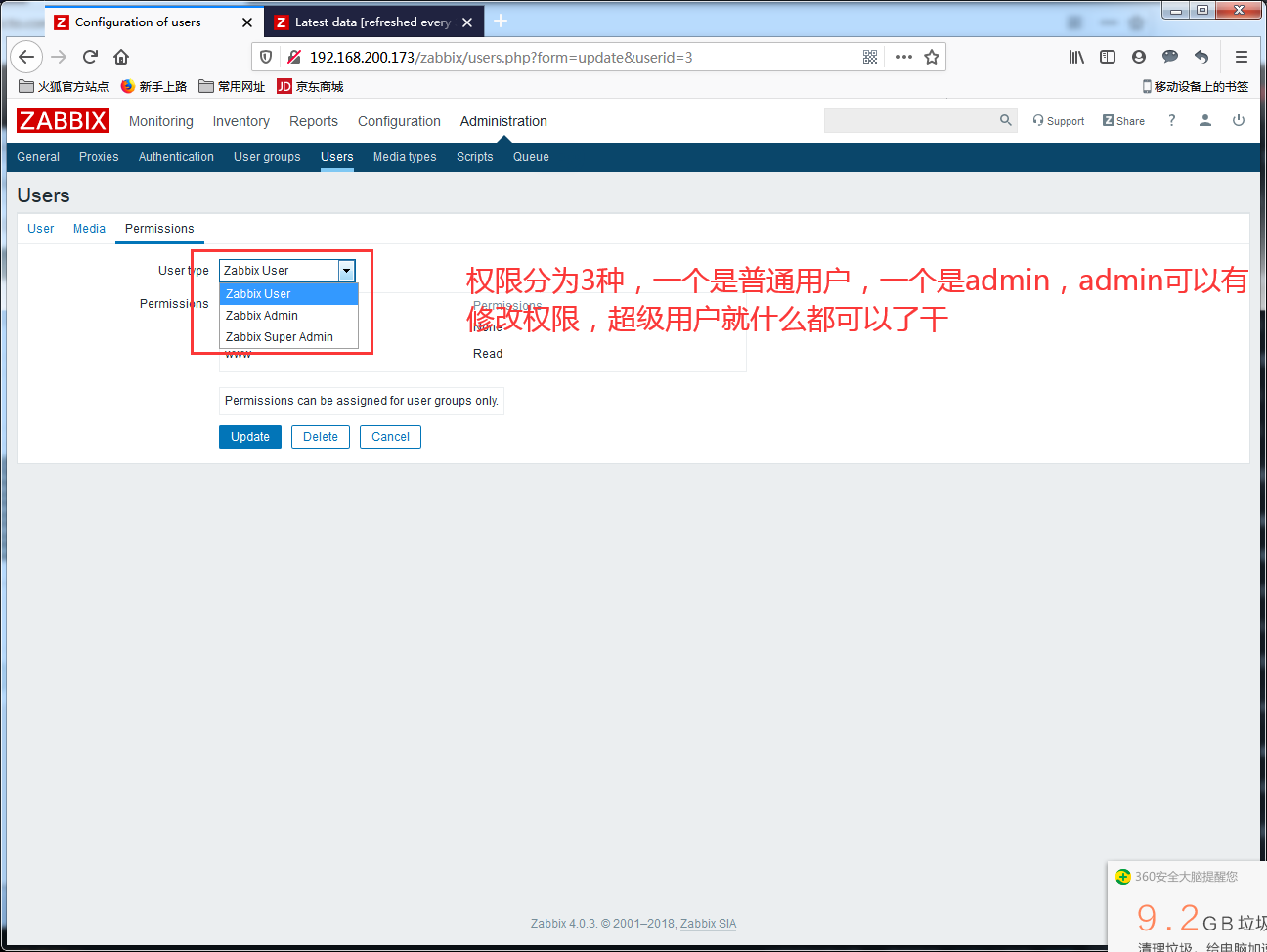
Task: Click the Zabbix logo
Action: [63, 120]
